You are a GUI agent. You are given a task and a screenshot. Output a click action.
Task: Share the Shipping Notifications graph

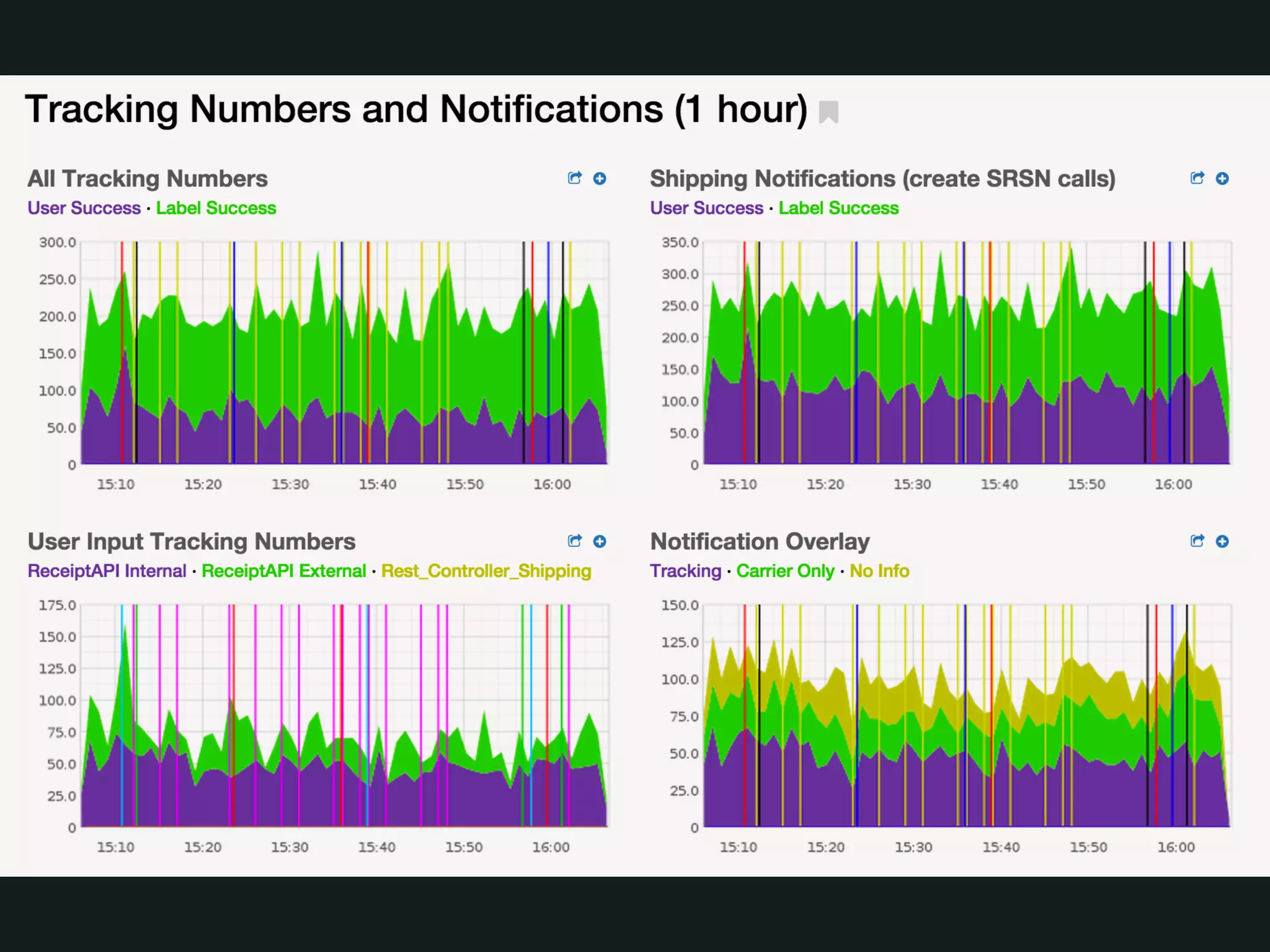[1197, 178]
